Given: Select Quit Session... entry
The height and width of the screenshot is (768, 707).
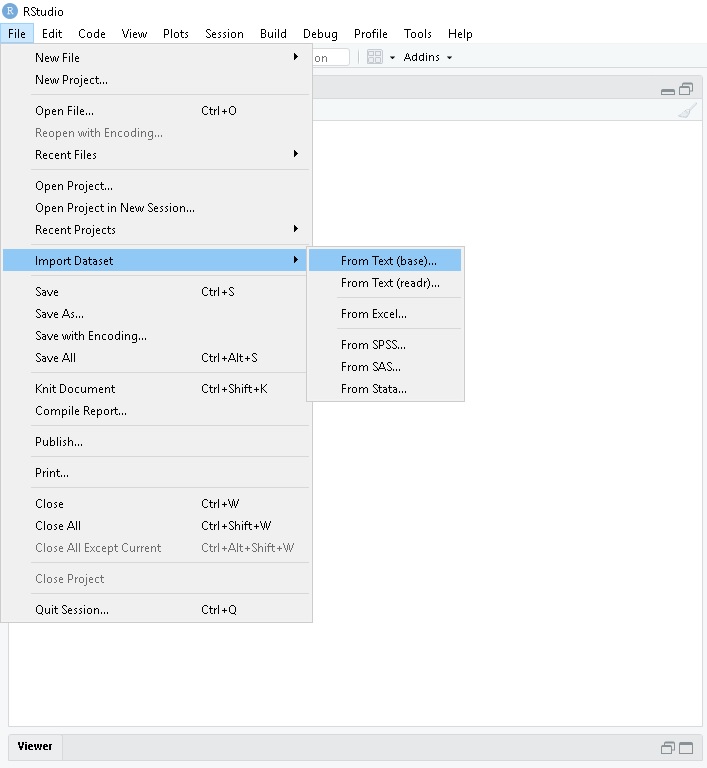Looking at the screenshot, I should coord(157,610).
